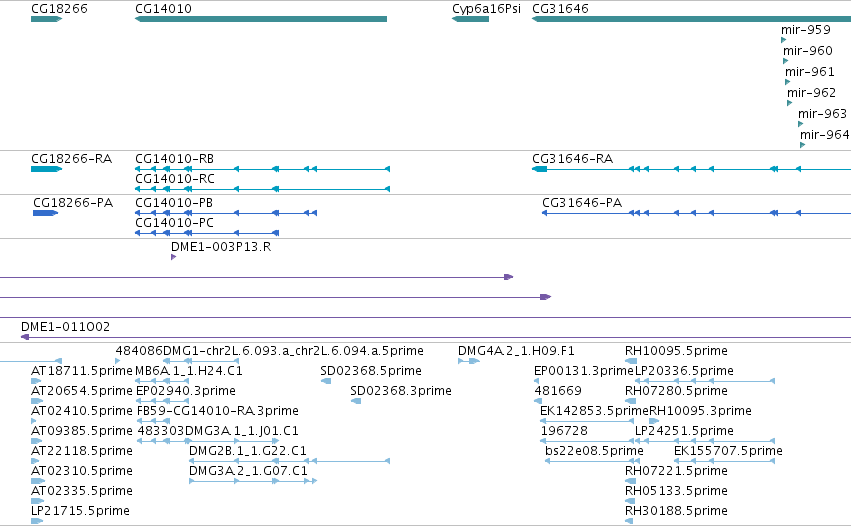851x526 pixels.
Task: Click the RH07280.5prime label
Action: (x=676, y=391)
